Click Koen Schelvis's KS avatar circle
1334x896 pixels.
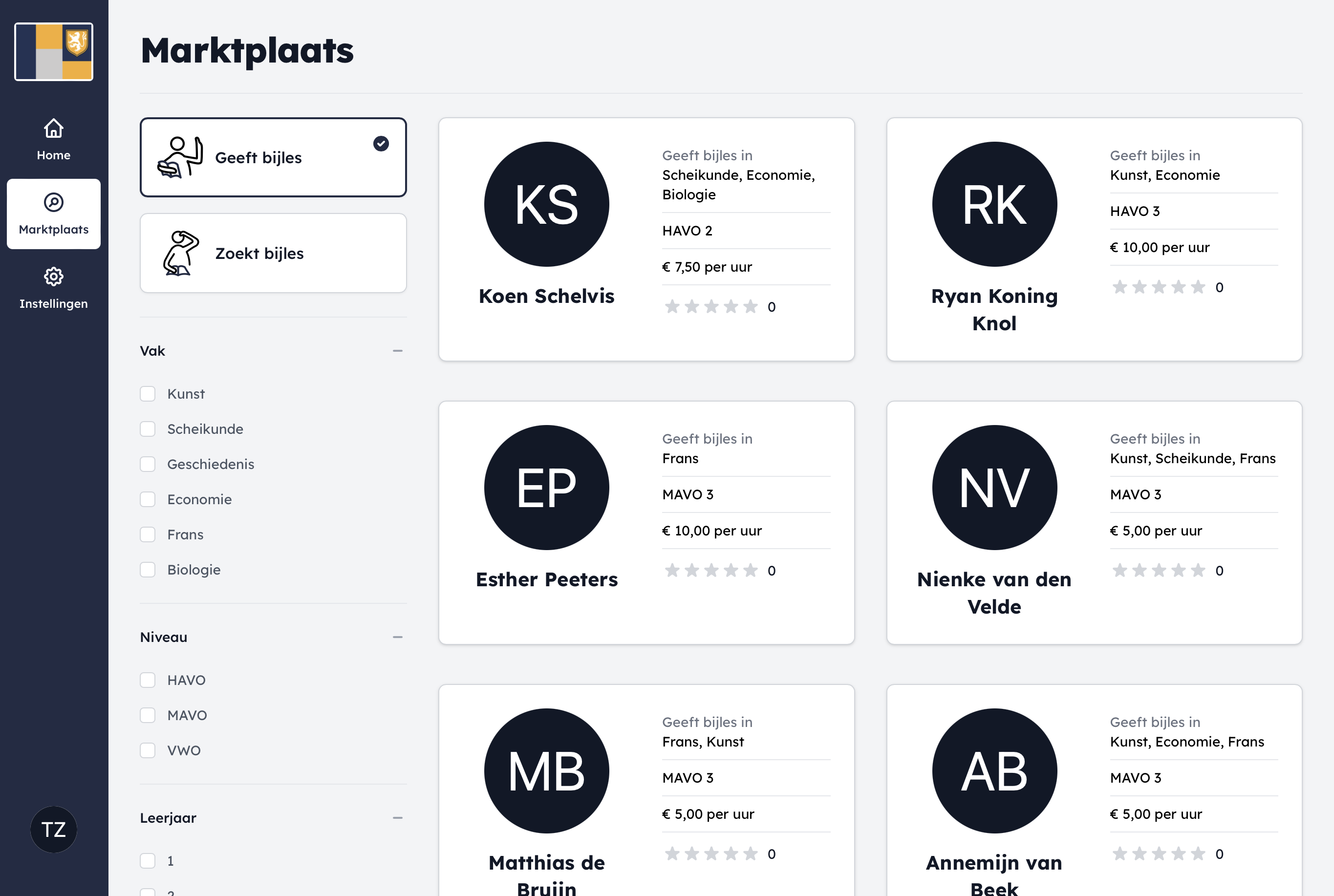tap(546, 204)
